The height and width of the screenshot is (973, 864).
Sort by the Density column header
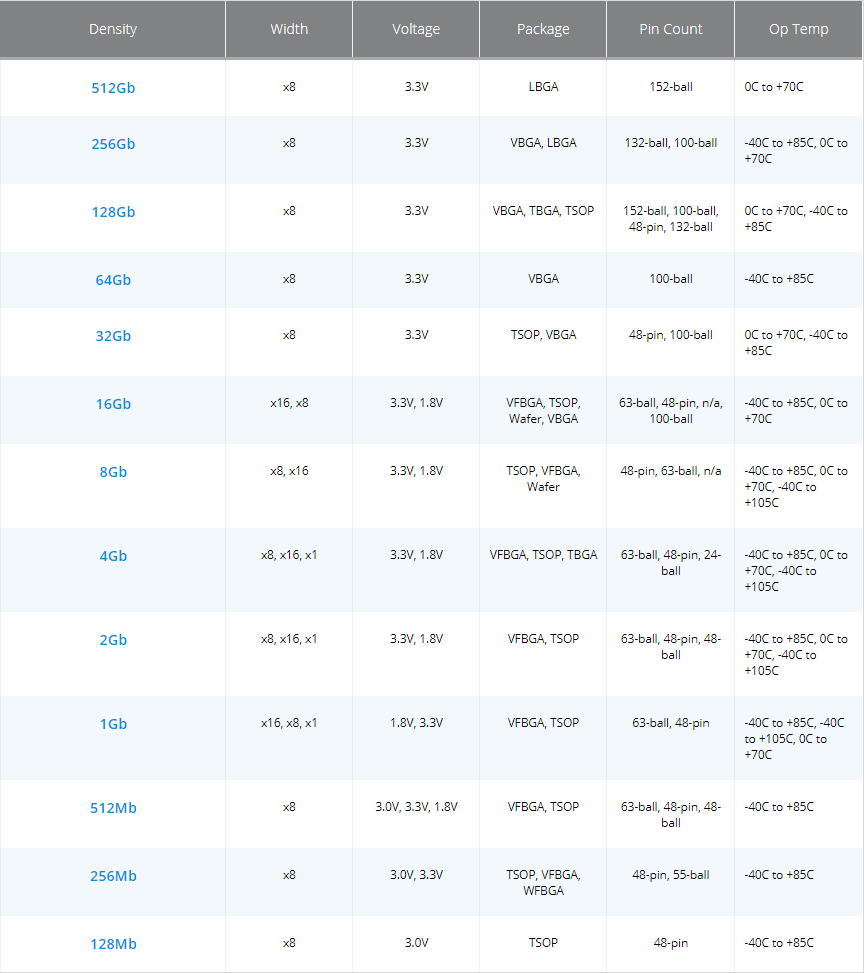tap(113, 29)
